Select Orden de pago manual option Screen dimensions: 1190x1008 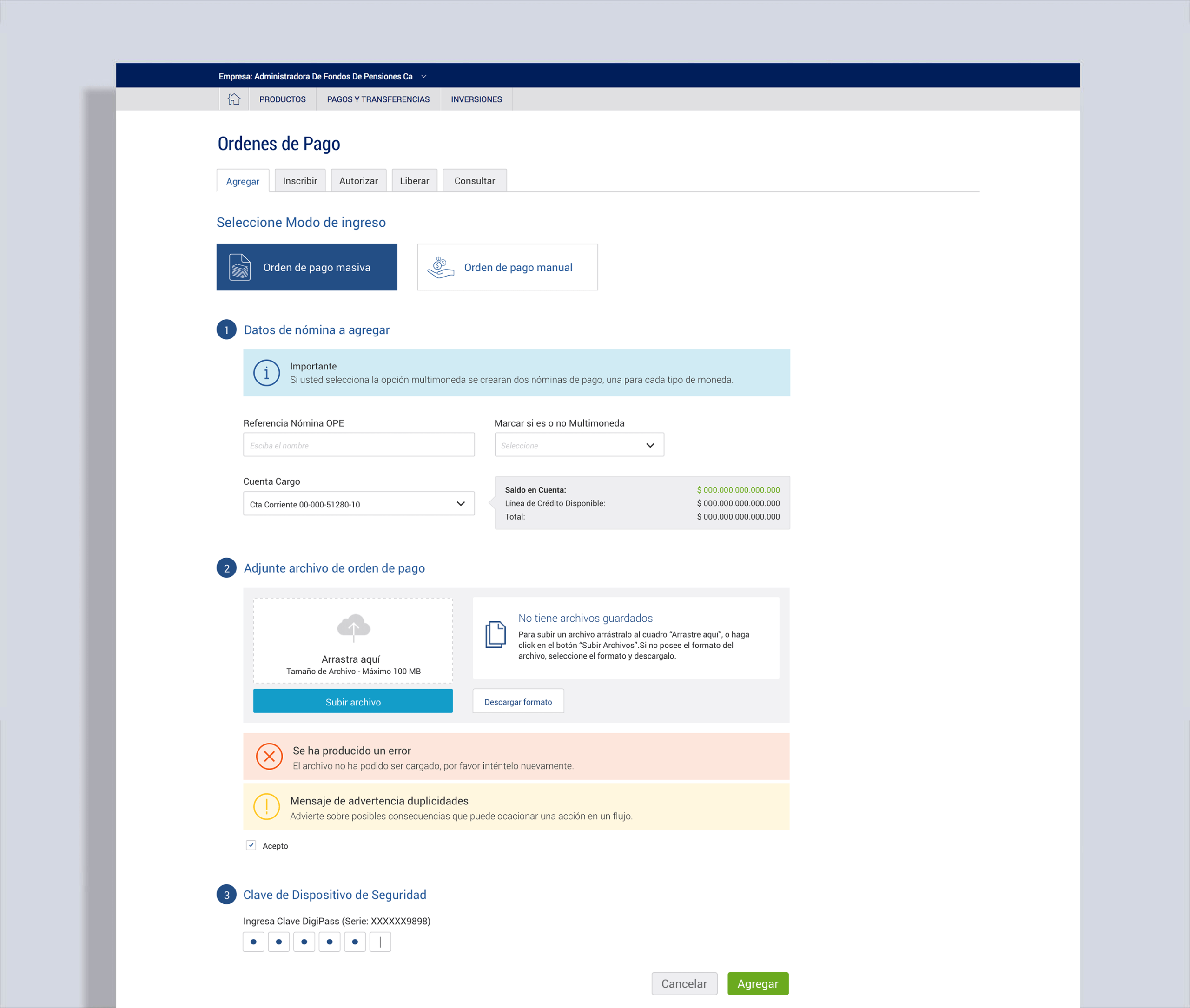tap(507, 267)
